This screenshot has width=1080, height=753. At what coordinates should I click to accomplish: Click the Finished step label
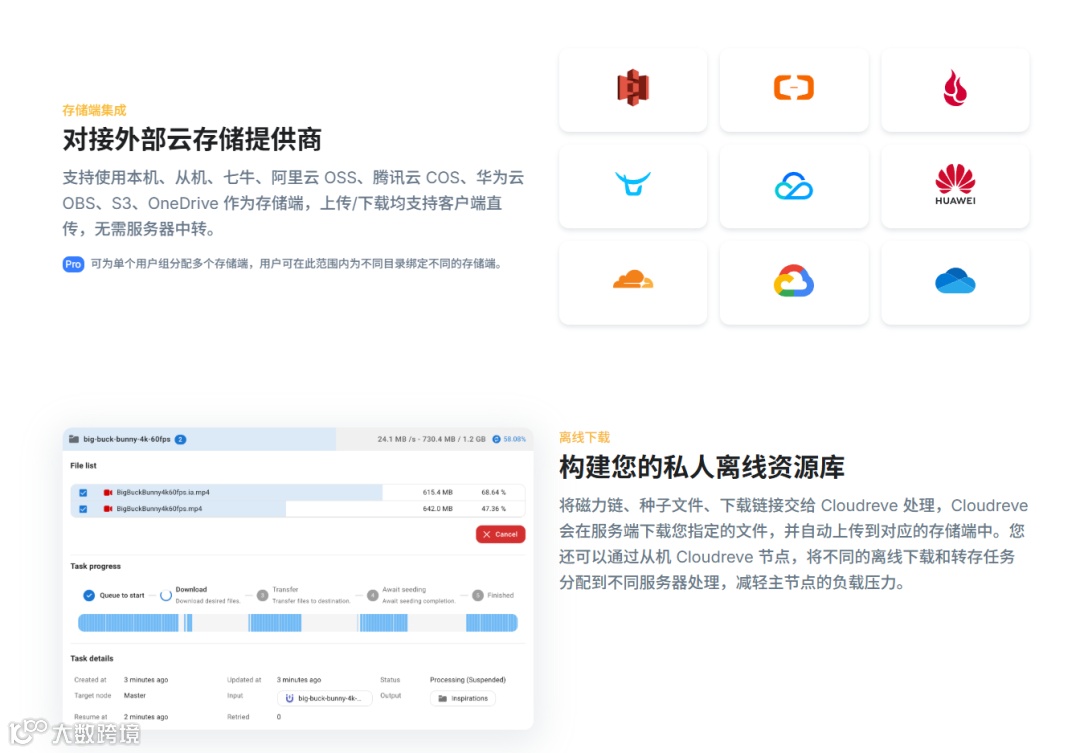(x=501, y=595)
